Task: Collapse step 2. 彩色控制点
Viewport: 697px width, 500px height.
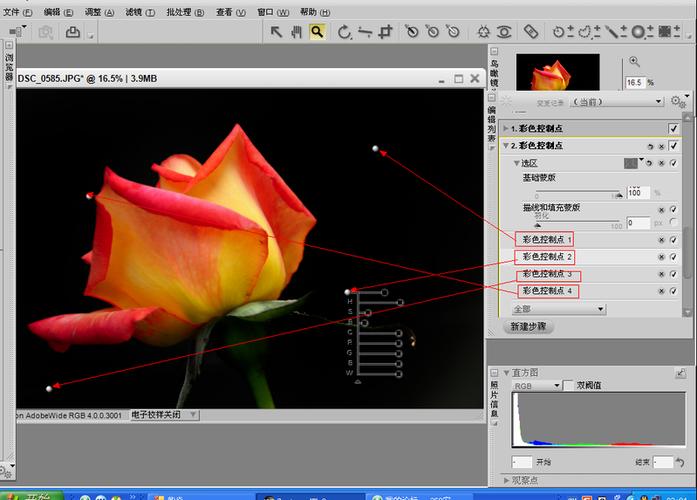Action: pyautogui.click(x=505, y=146)
